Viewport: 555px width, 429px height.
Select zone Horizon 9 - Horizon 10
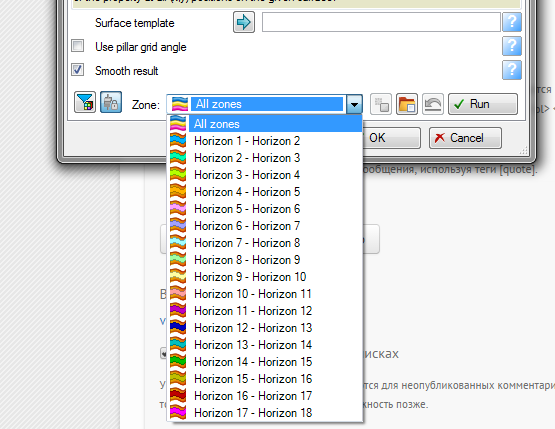[265, 277]
